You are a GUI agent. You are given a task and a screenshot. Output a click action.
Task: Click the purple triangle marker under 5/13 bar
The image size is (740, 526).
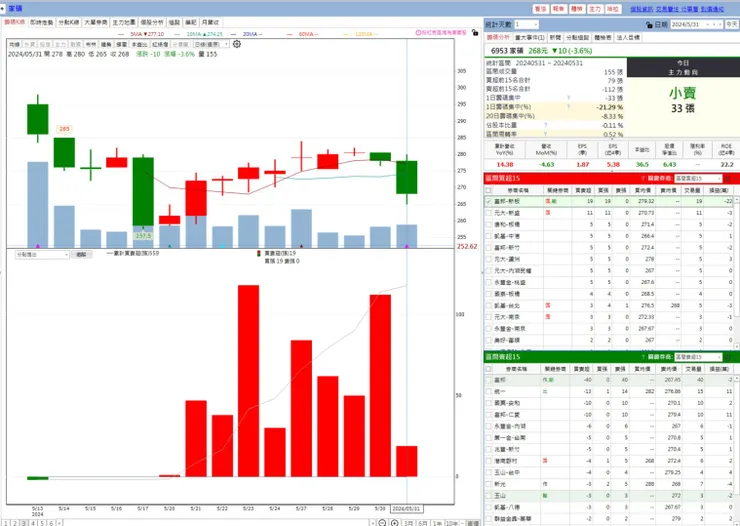38,246
